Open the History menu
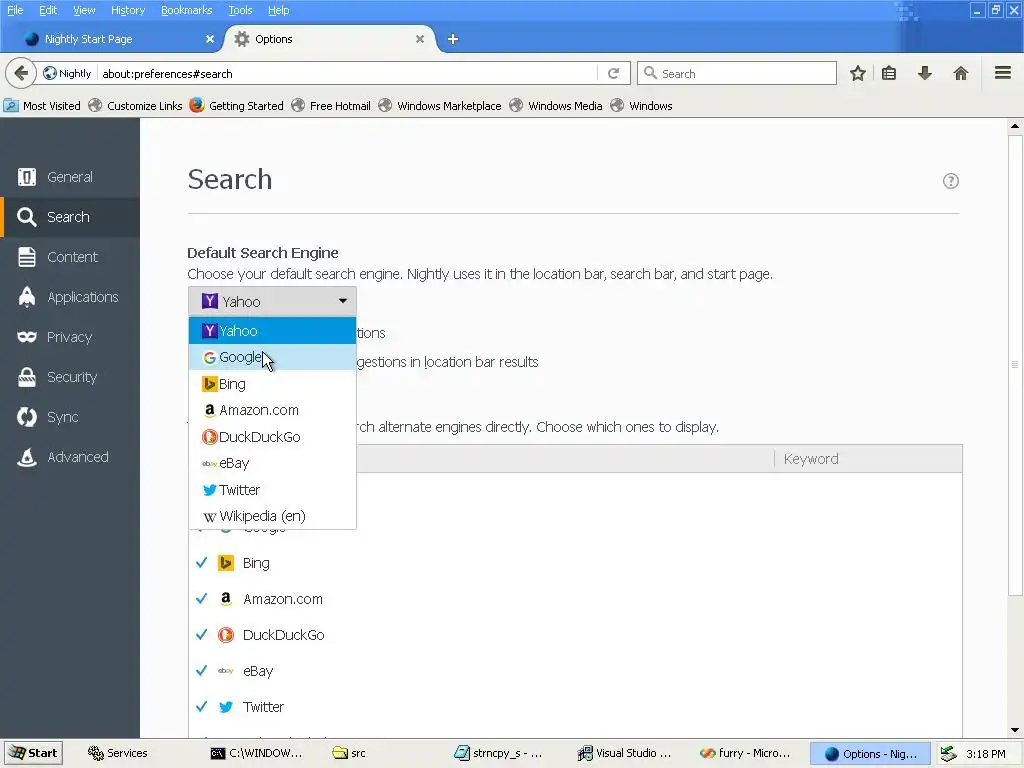This screenshot has height=768, width=1024. tap(128, 10)
